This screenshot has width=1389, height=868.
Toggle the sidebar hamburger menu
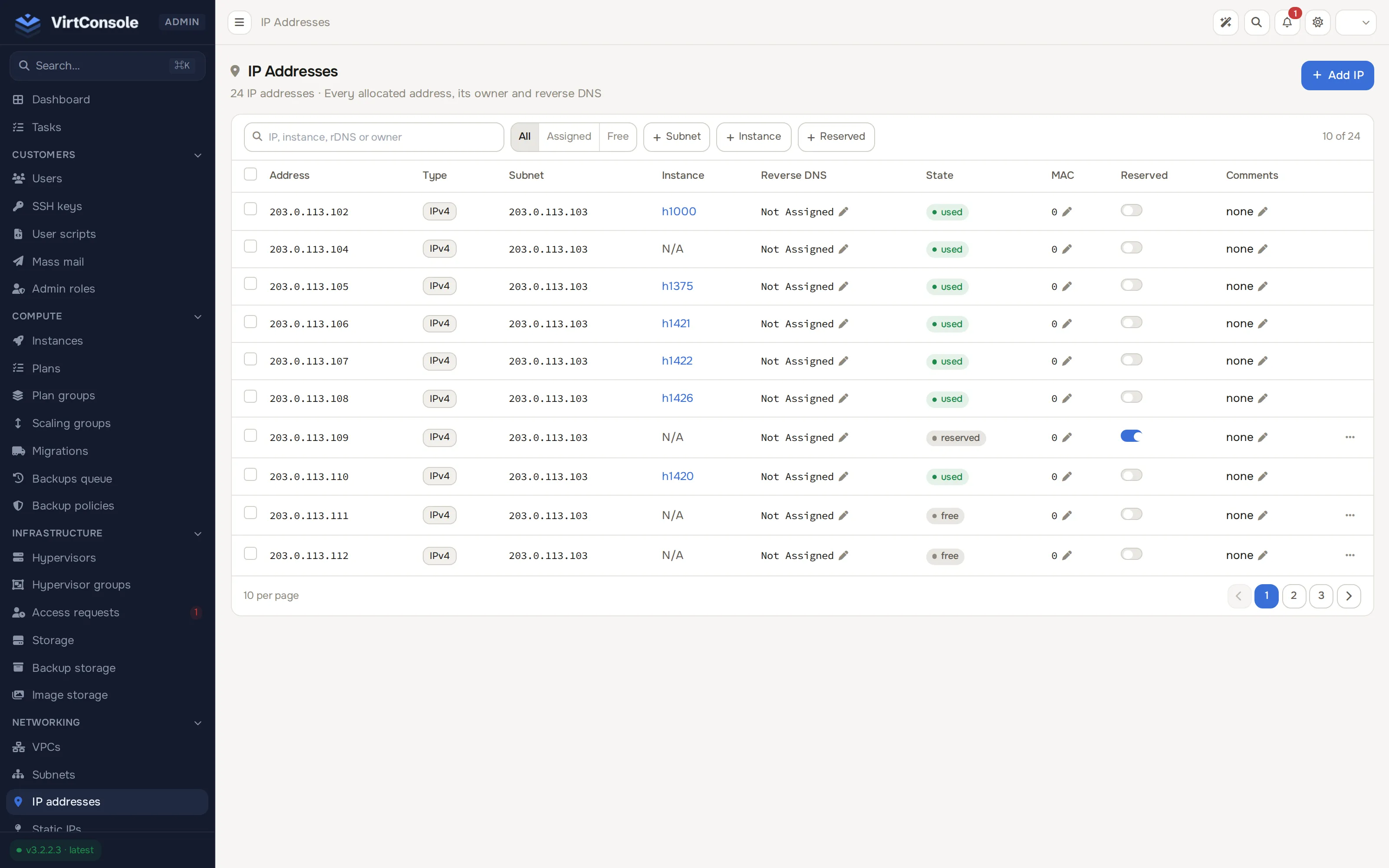click(239, 23)
